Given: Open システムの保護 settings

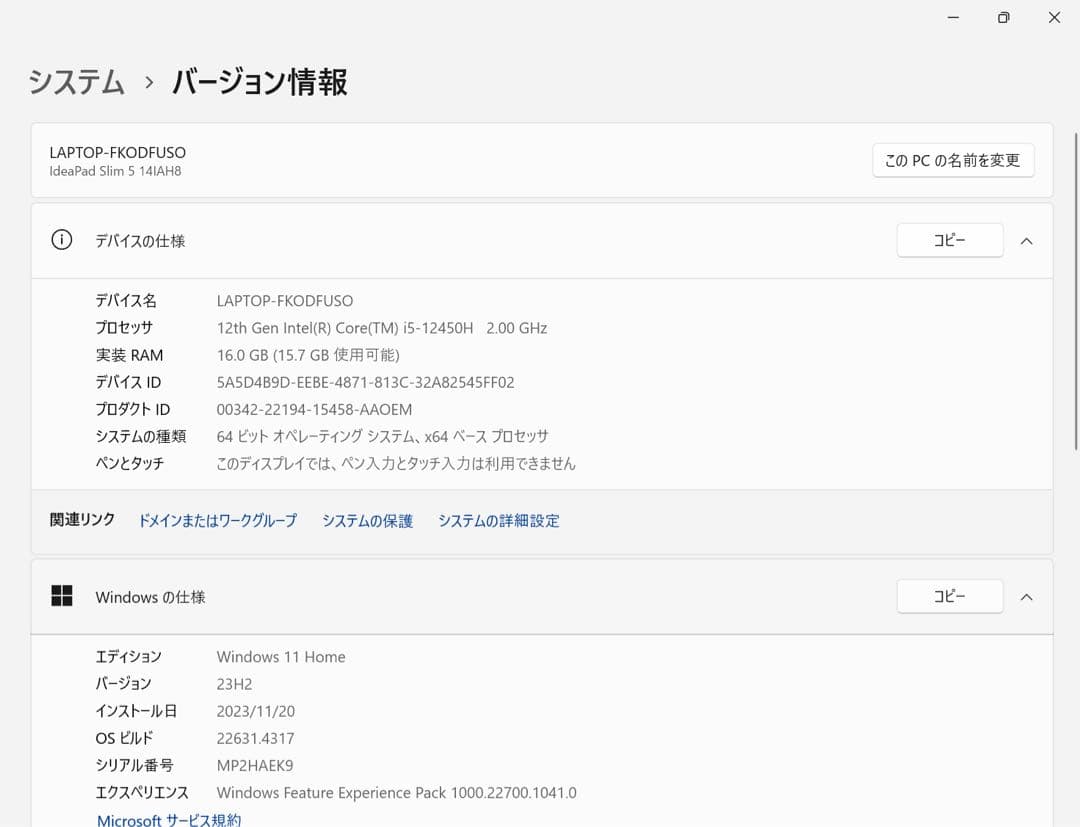Looking at the screenshot, I should pyautogui.click(x=367, y=520).
